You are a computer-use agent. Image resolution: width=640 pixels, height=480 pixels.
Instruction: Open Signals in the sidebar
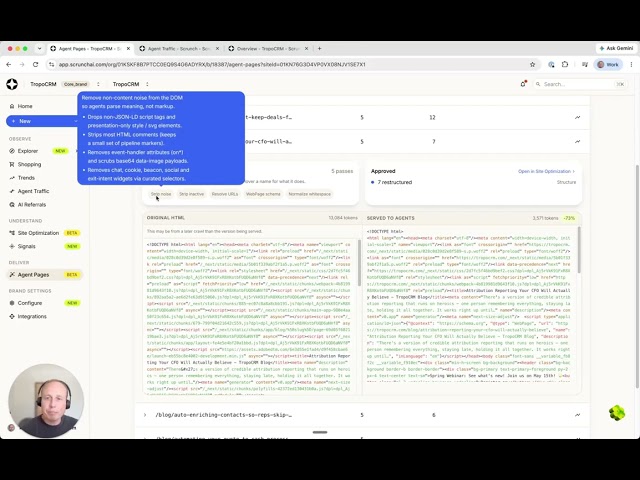(27, 247)
